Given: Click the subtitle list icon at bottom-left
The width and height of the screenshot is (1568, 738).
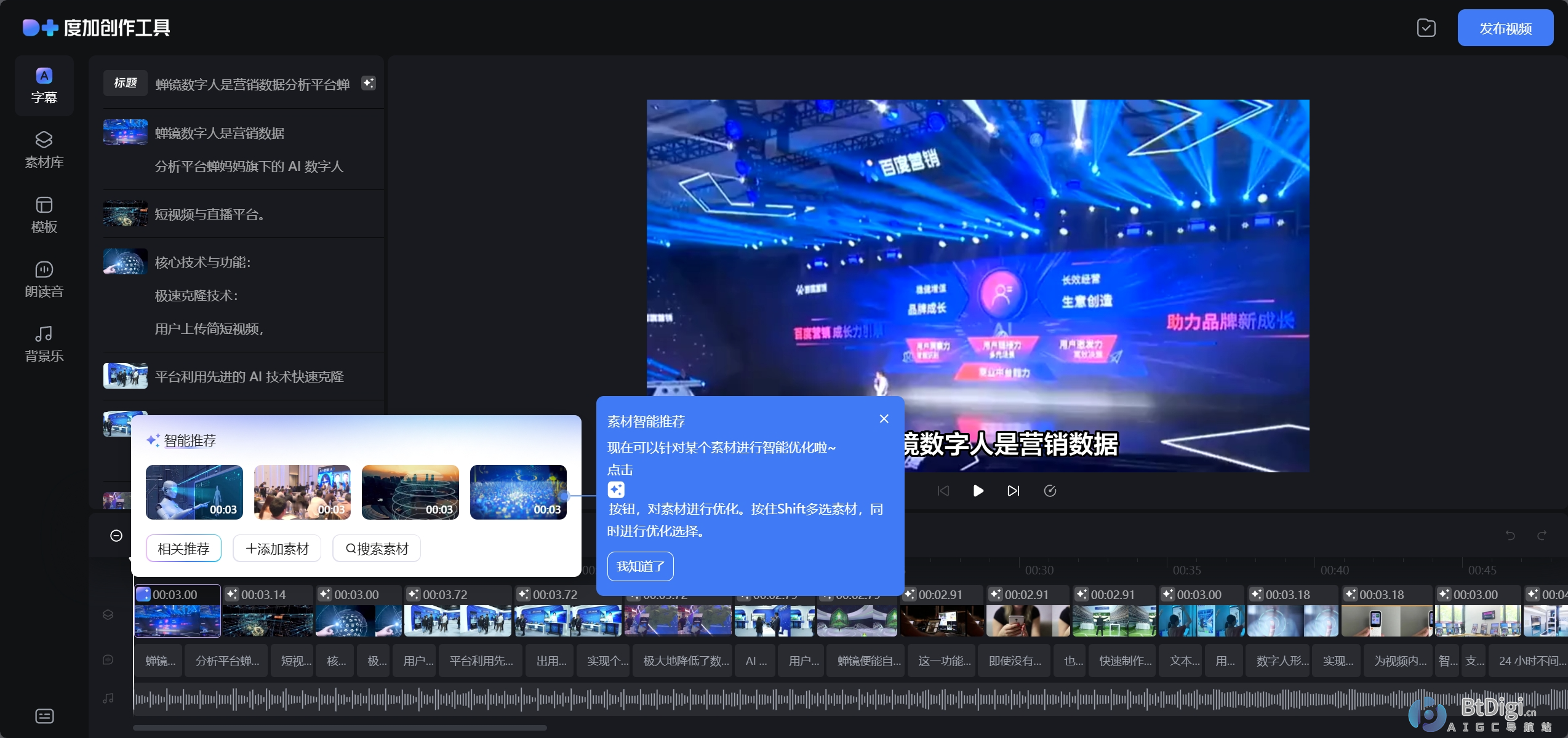Looking at the screenshot, I should pyautogui.click(x=44, y=716).
